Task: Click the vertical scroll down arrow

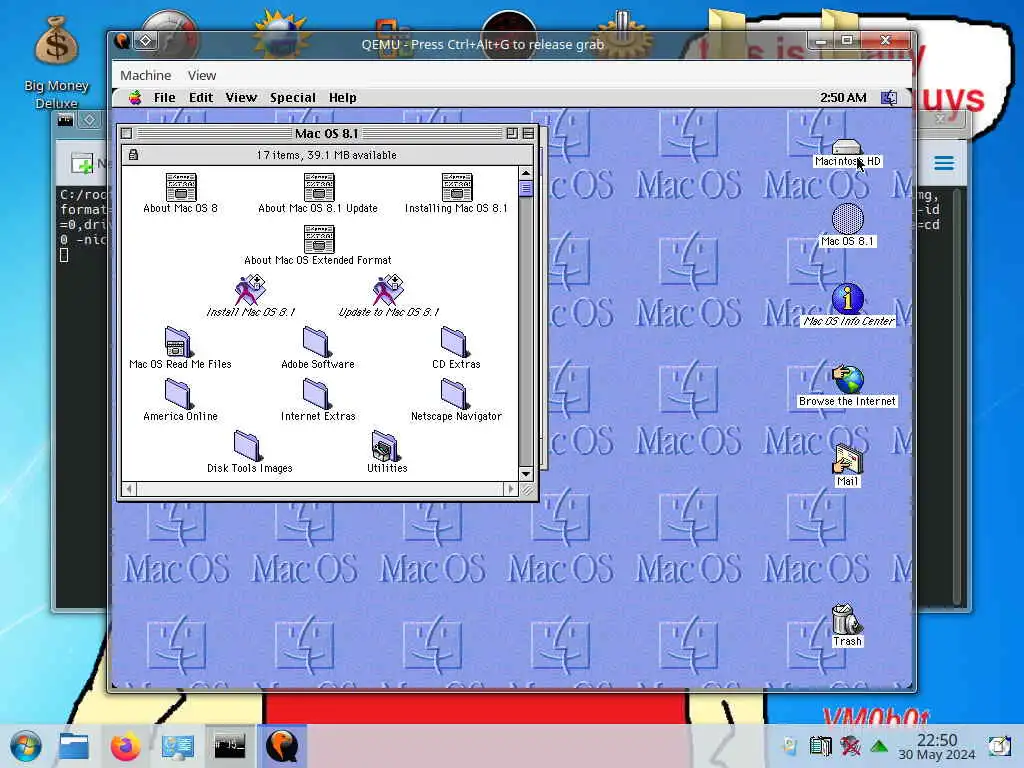Action: [x=526, y=474]
